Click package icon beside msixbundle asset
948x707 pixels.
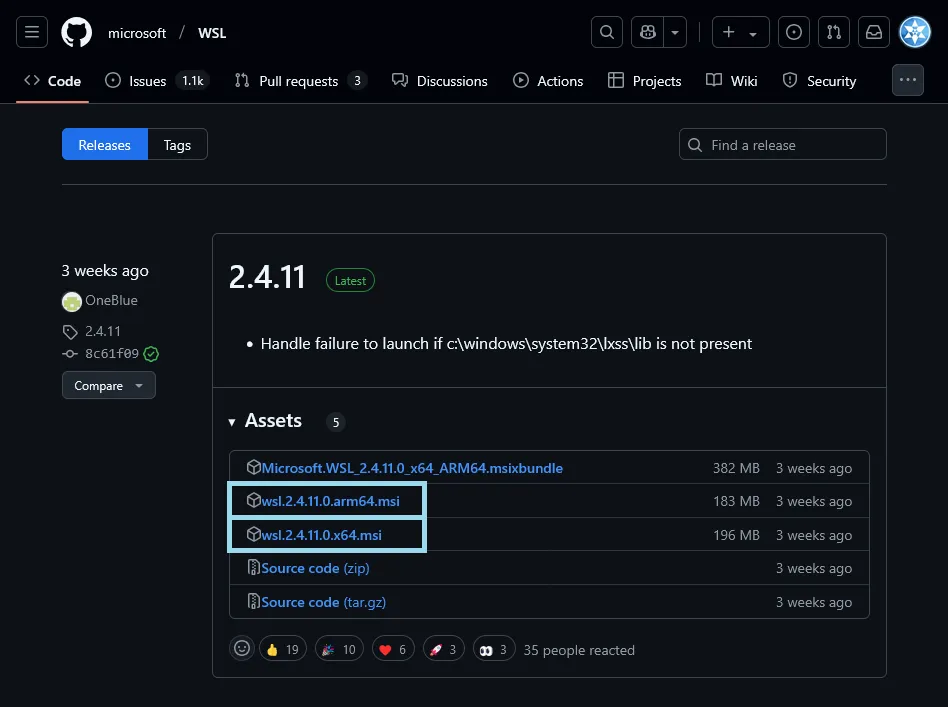[x=253, y=467]
